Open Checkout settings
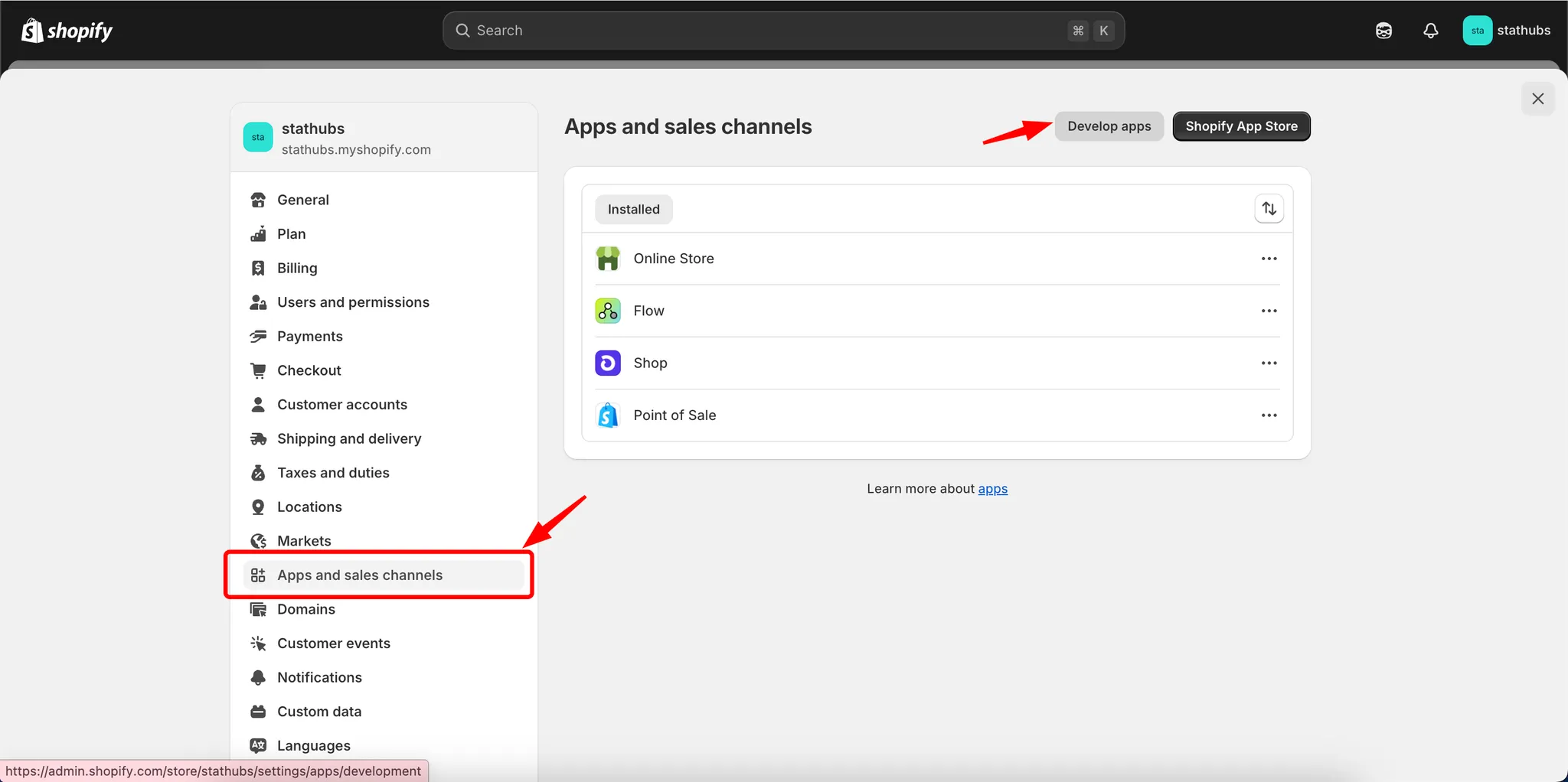 point(384,370)
